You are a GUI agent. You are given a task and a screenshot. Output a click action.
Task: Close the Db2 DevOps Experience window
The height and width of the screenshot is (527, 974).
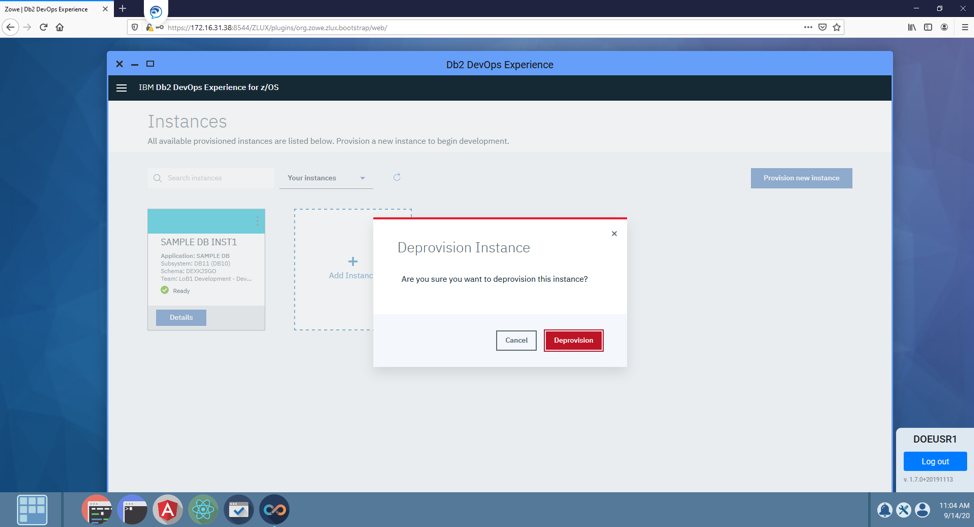tap(119, 64)
